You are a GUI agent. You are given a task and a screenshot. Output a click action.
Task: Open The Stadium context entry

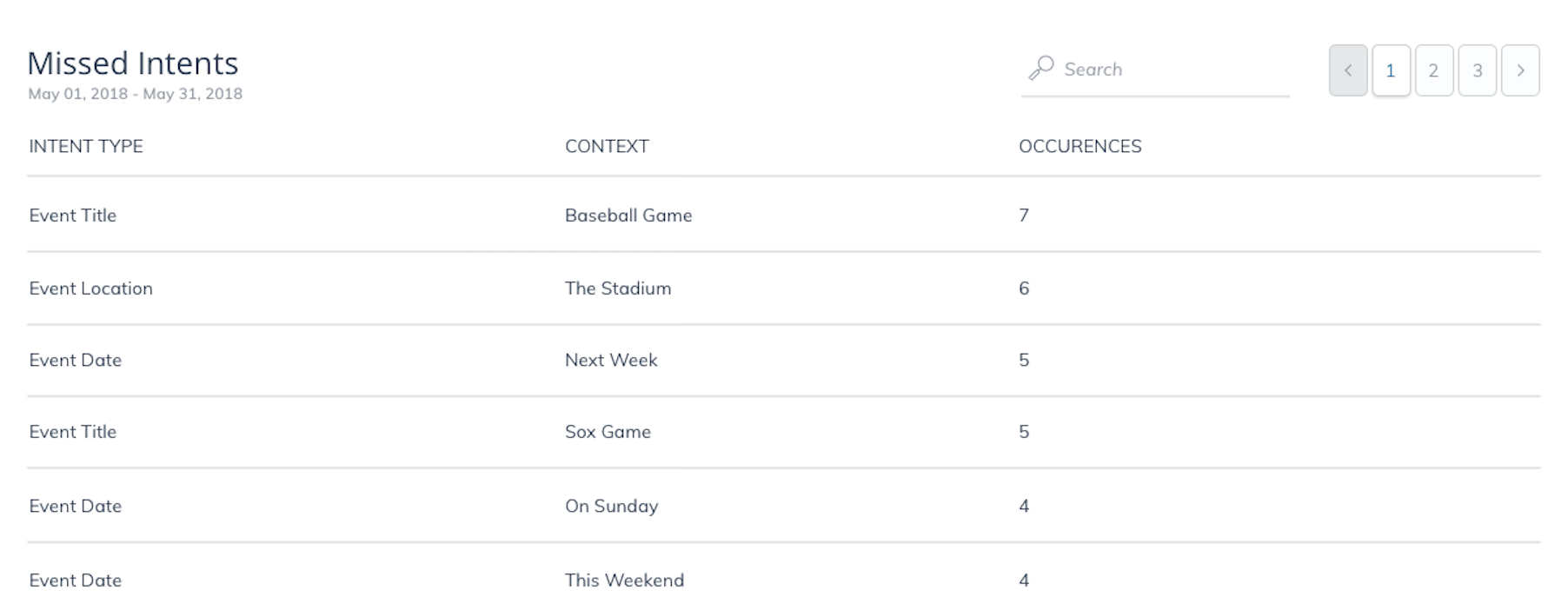click(x=618, y=288)
